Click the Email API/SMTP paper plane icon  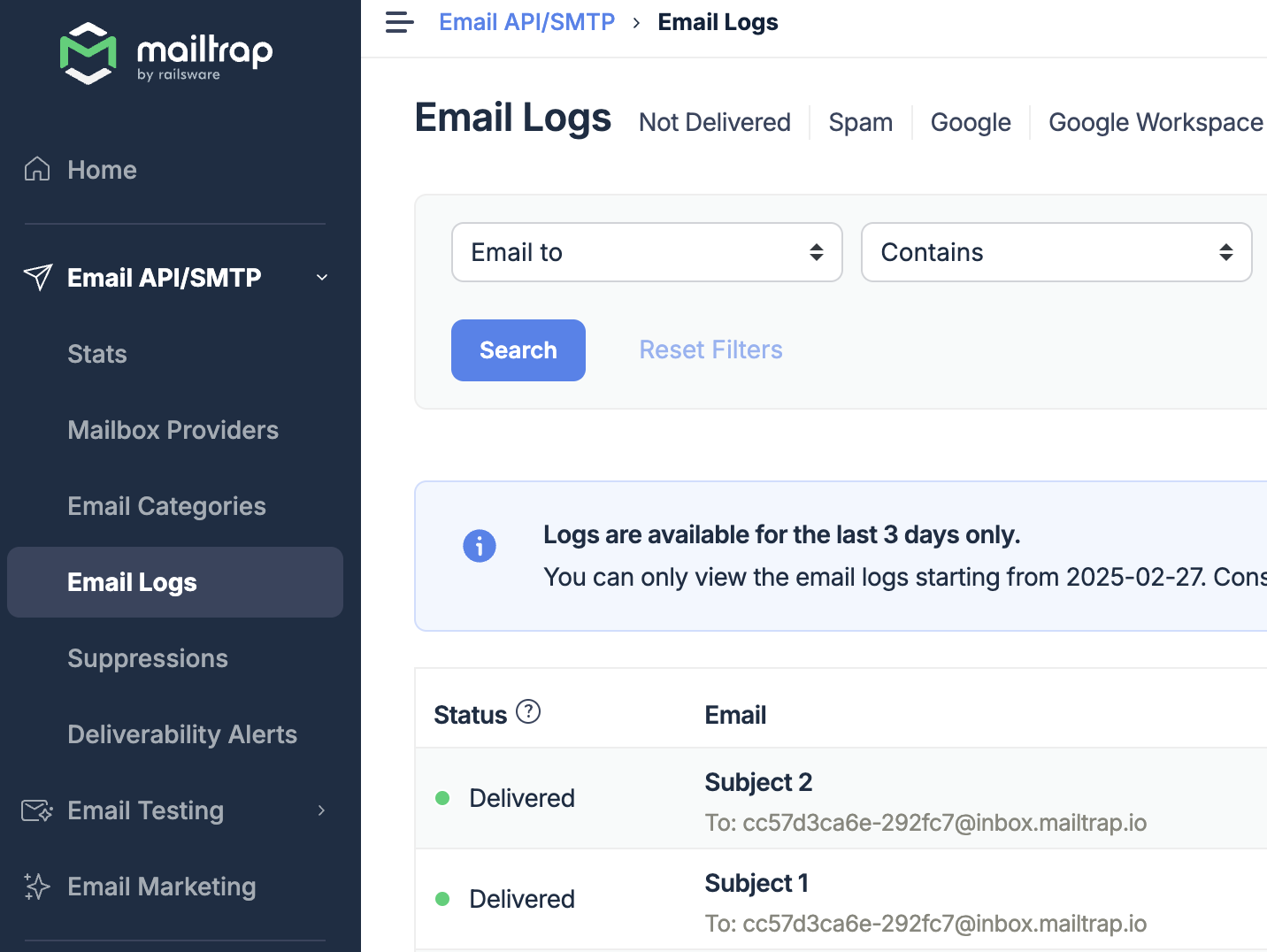click(38, 277)
